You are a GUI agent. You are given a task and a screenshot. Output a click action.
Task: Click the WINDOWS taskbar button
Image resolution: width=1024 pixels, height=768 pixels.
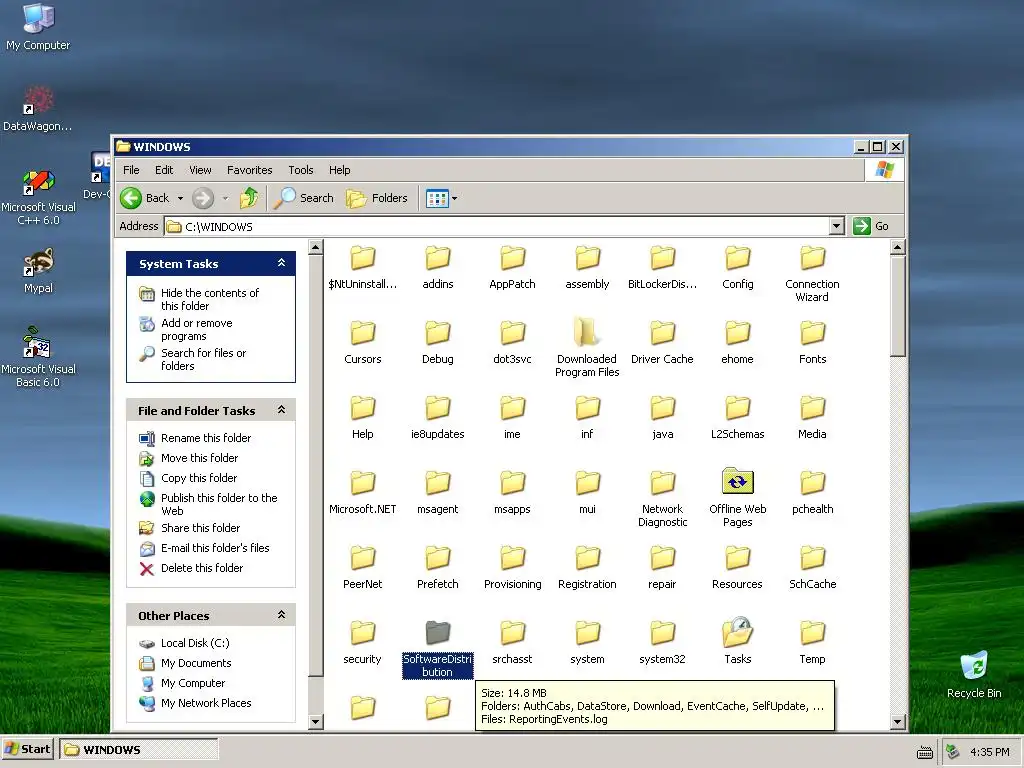[139, 749]
